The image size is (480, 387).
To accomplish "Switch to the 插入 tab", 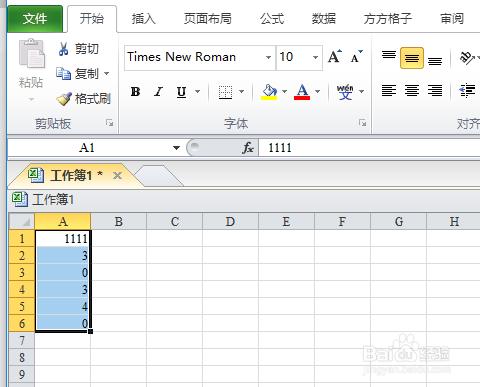I will (144, 19).
